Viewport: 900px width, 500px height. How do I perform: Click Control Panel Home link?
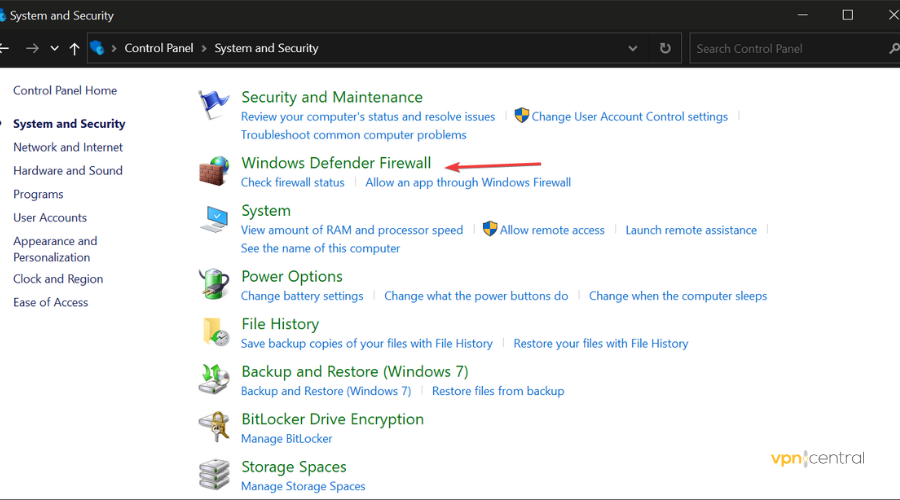[x=65, y=90]
